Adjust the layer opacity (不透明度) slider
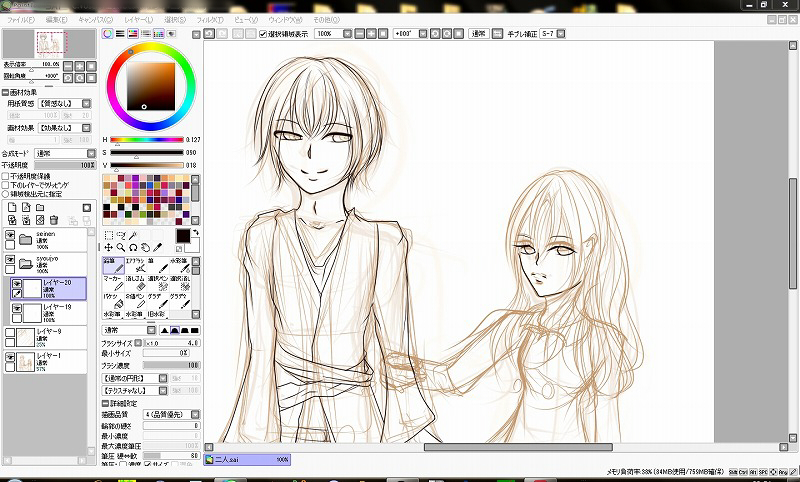 coord(65,165)
